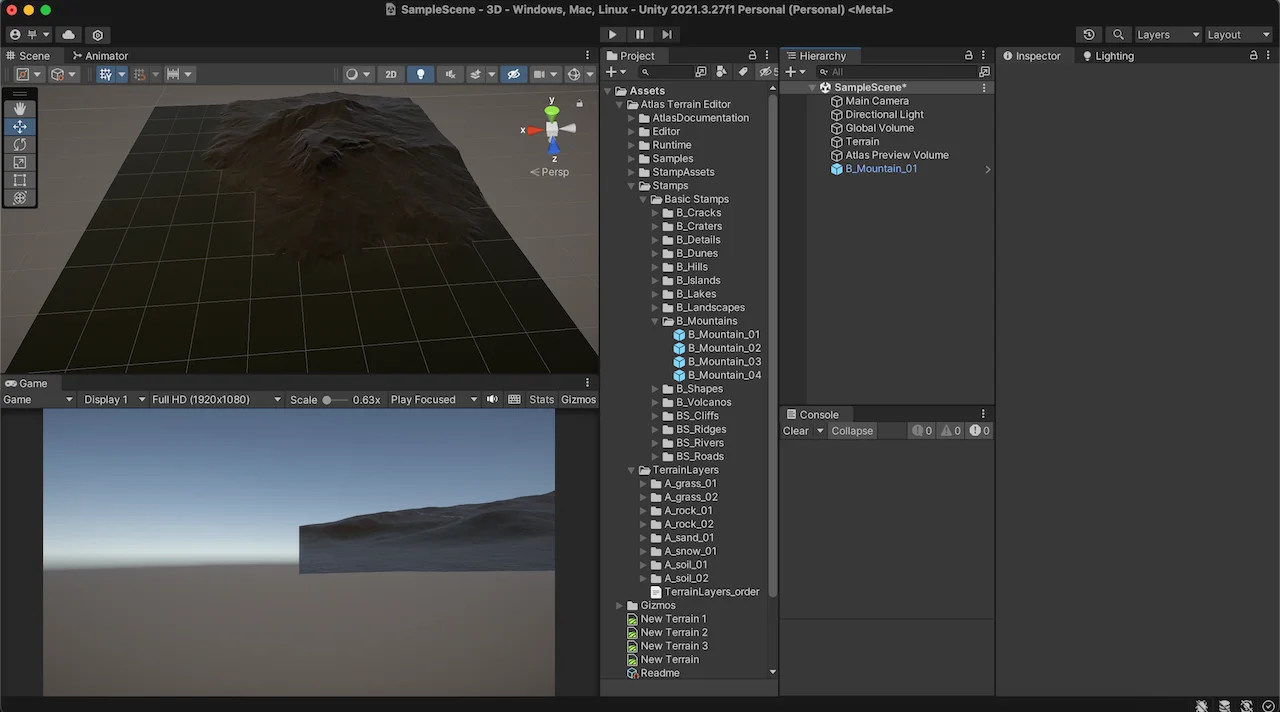1280x712 pixels.
Task: Expand the B_Cracks folder
Action: [x=656, y=213]
